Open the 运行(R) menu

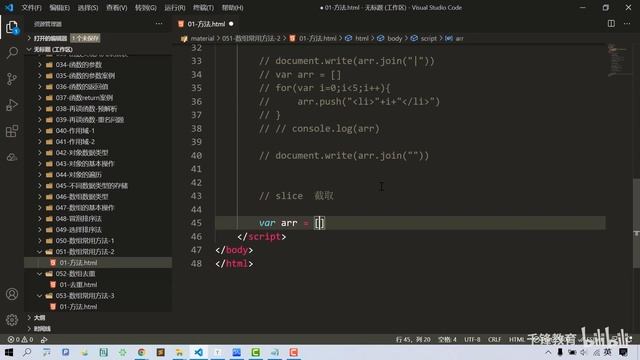pyautogui.click(x=175, y=7)
